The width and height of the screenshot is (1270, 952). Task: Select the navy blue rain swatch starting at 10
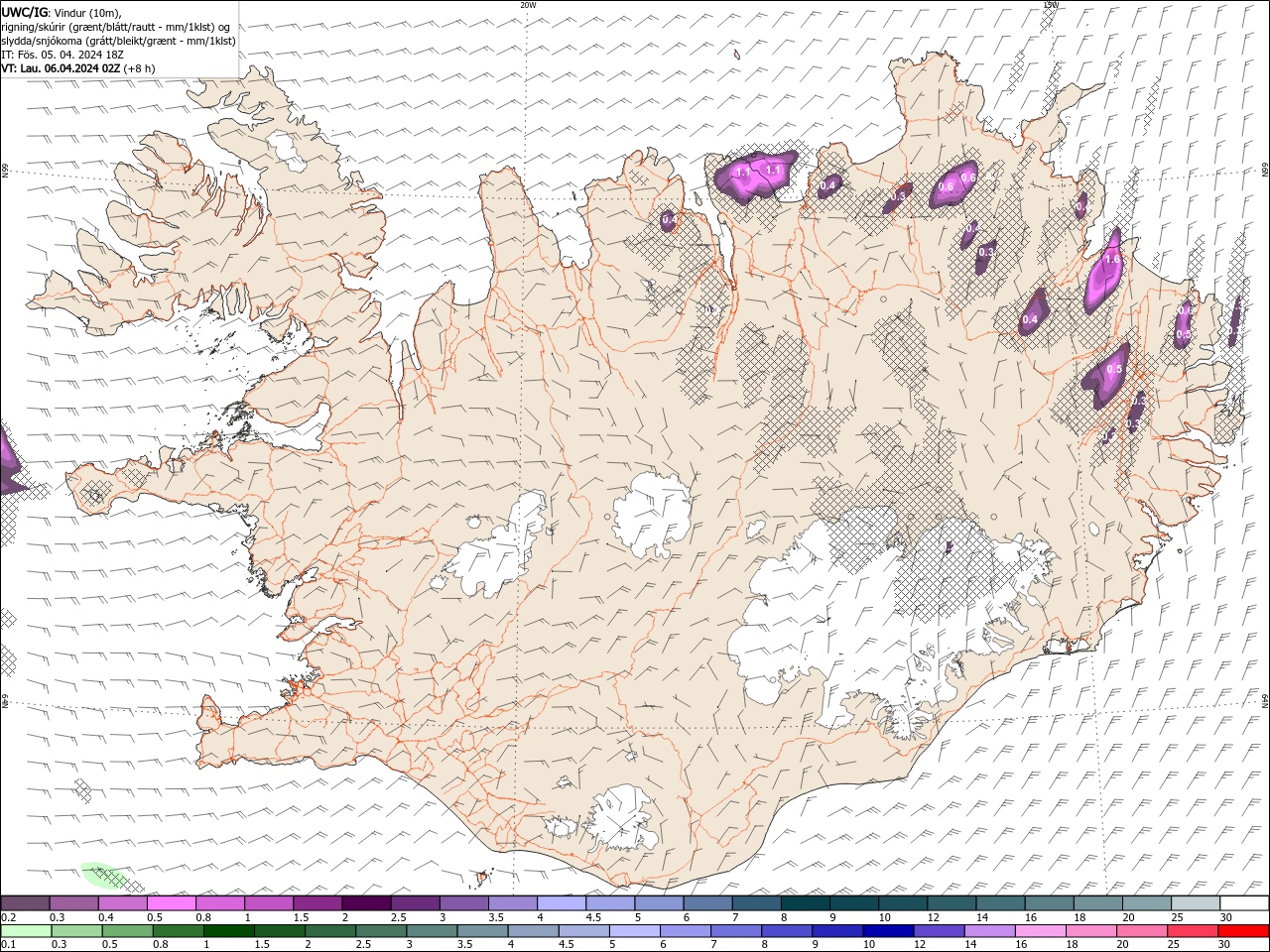[x=887, y=931]
